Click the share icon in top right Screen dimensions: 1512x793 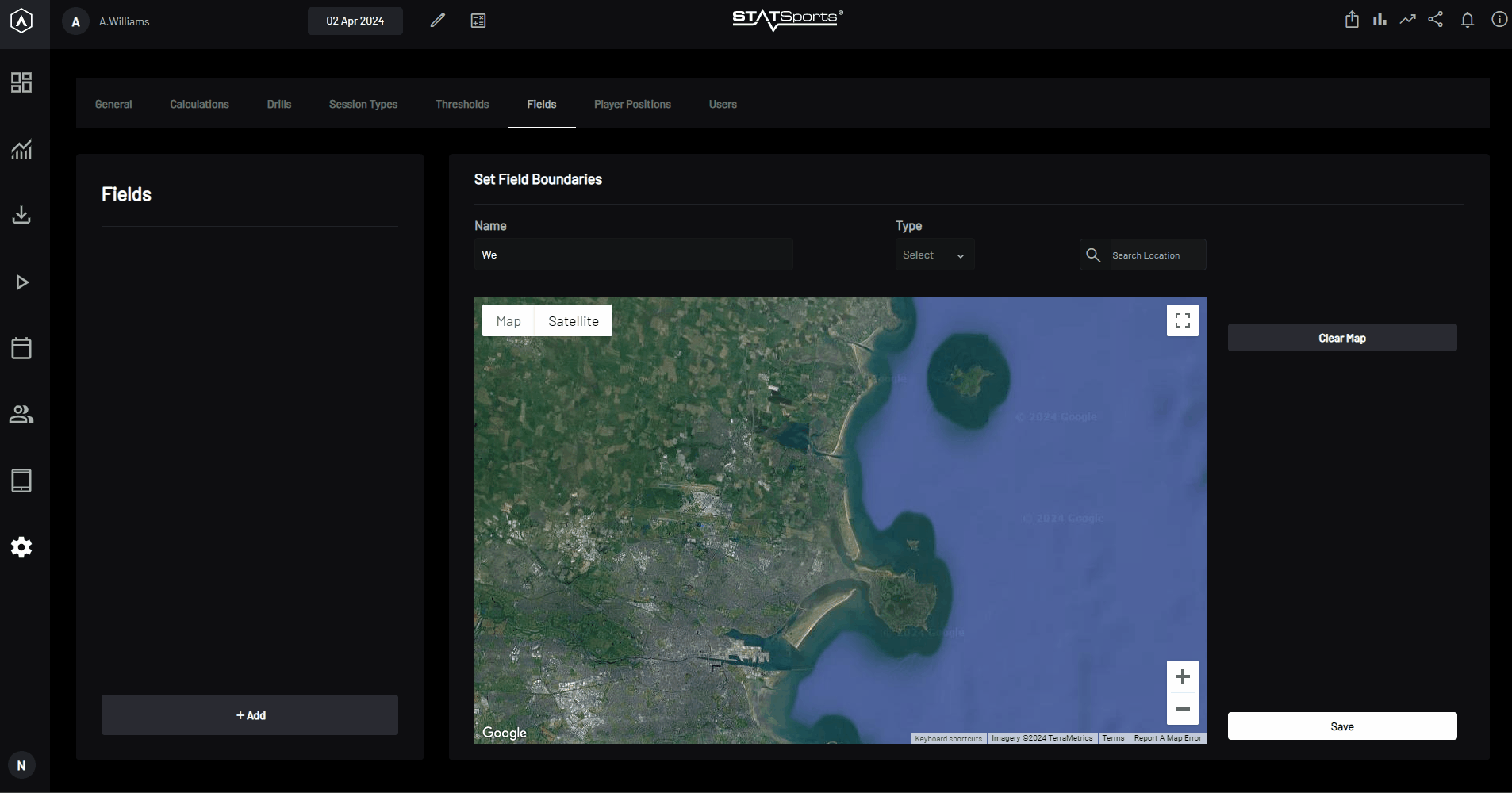(1436, 20)
